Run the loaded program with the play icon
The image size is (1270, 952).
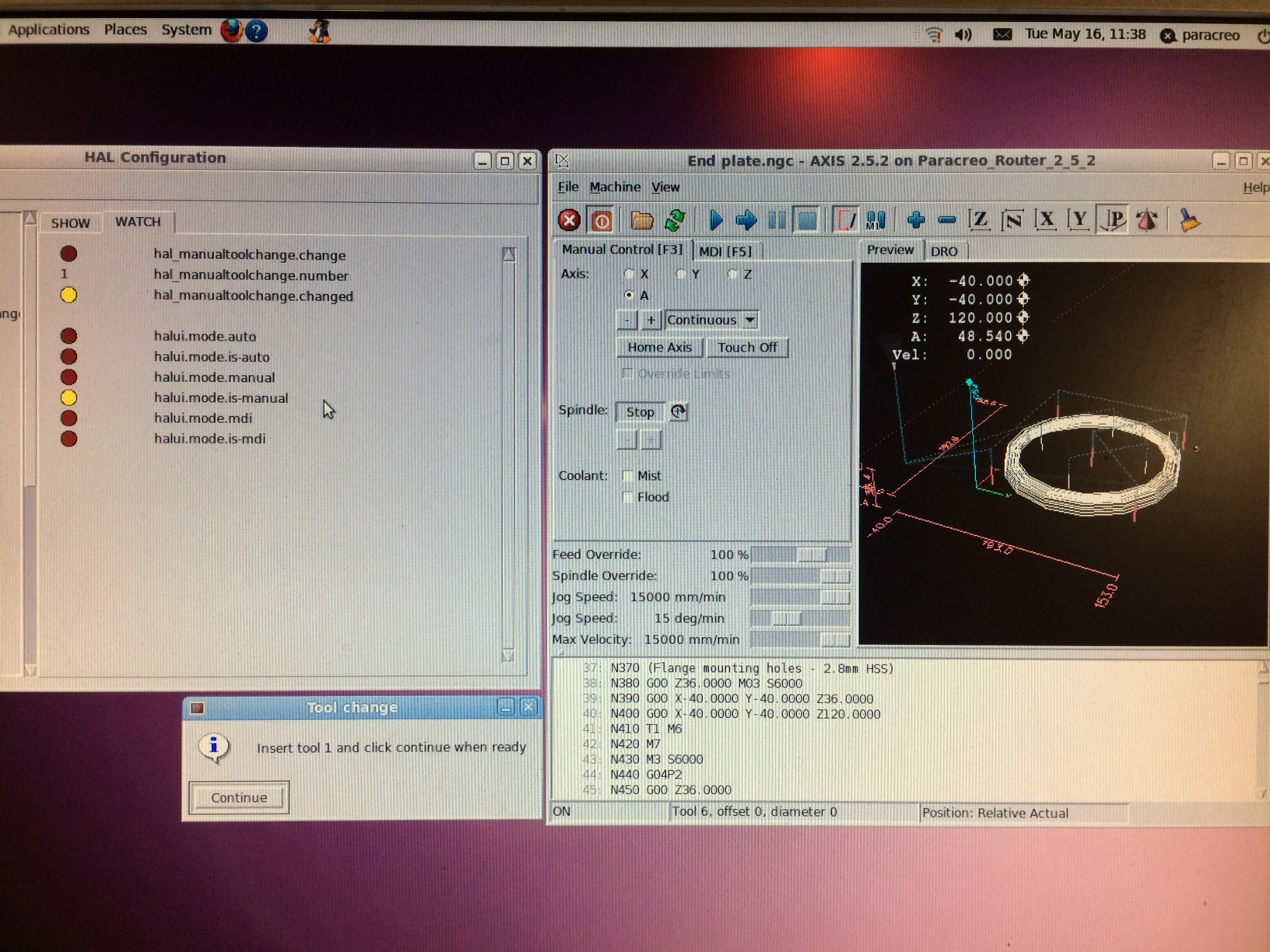tap(717, 220)
